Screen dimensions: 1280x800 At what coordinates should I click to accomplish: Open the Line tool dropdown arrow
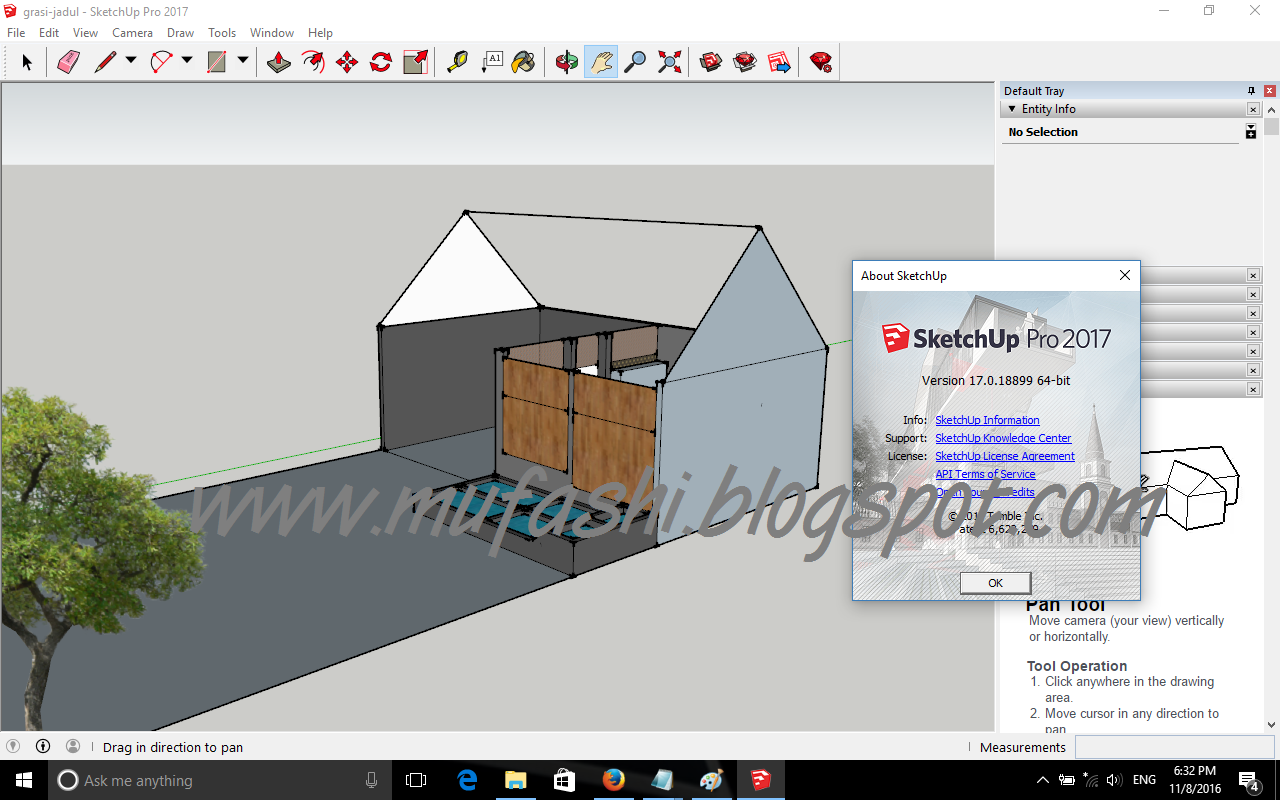131,61
